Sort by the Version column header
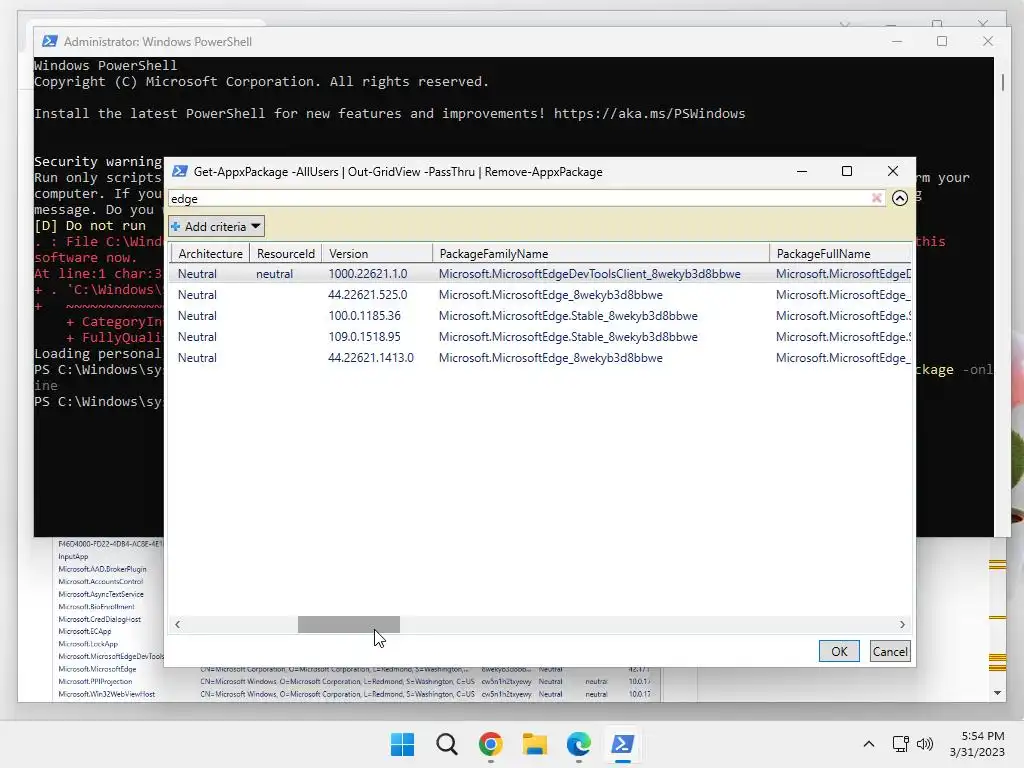 tap(377, 253)
